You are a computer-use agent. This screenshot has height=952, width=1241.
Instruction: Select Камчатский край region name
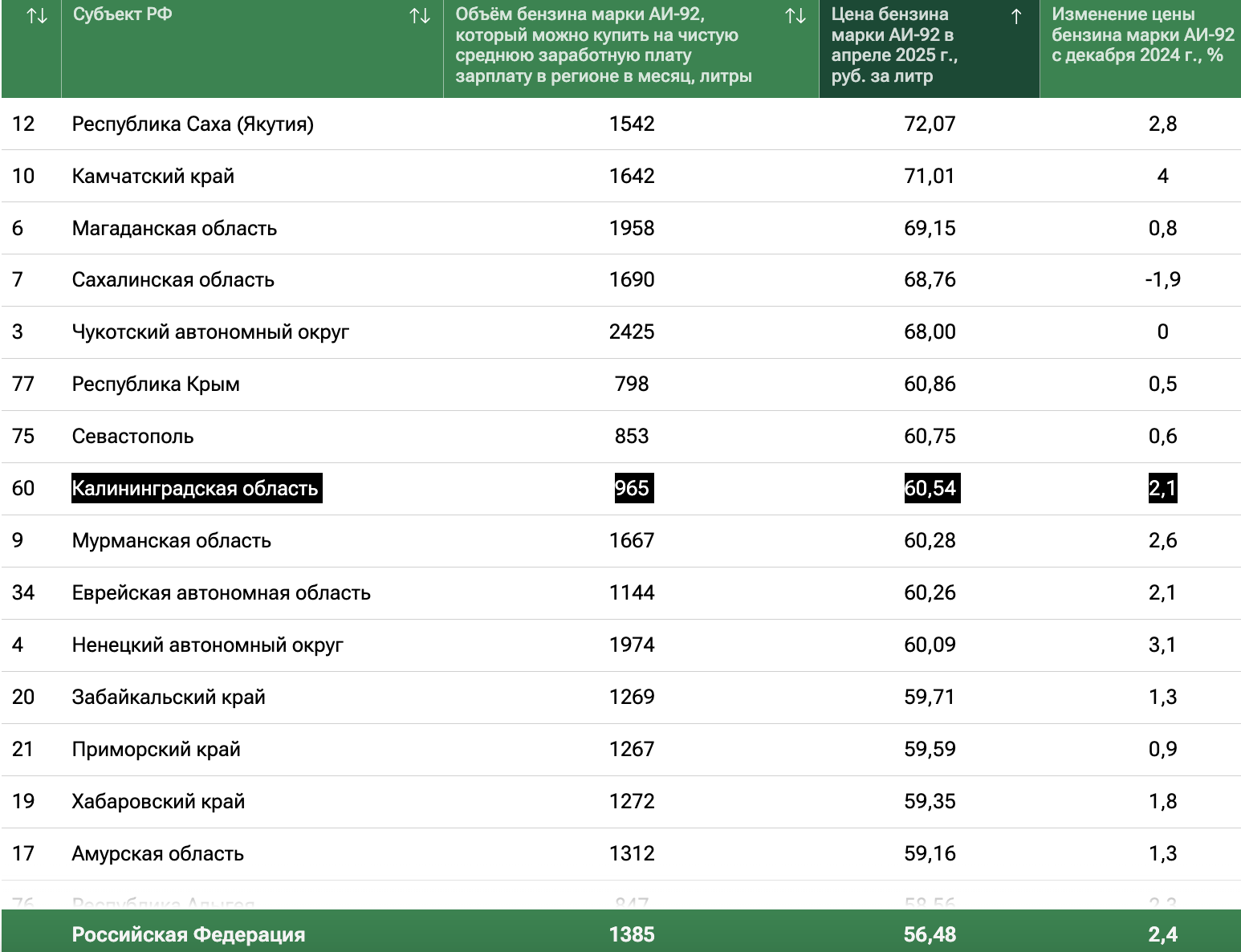tap(153, 177)
